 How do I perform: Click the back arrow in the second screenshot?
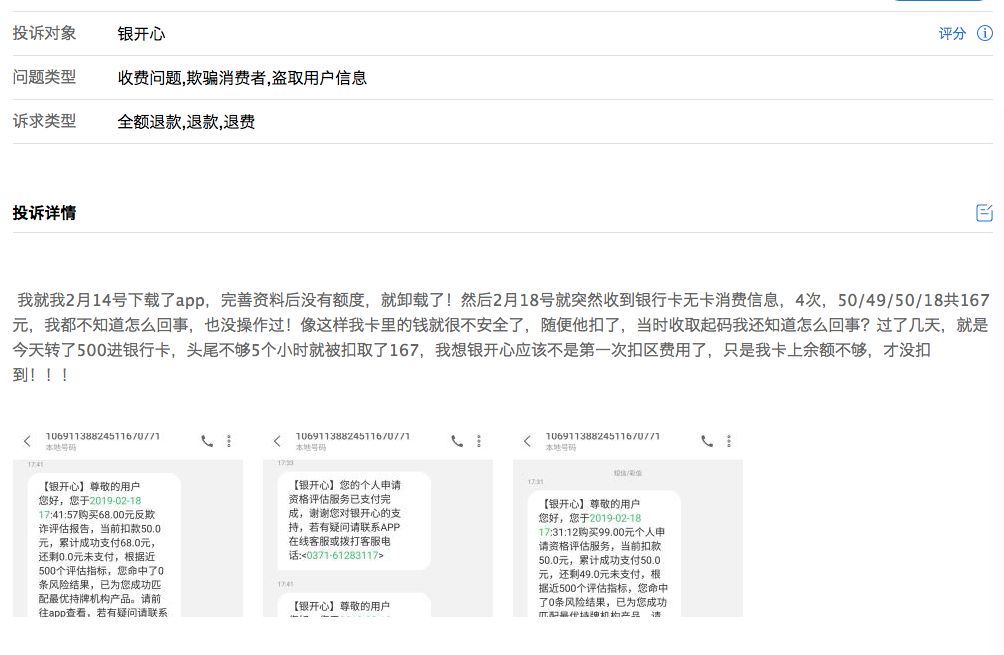click(277, 440)
